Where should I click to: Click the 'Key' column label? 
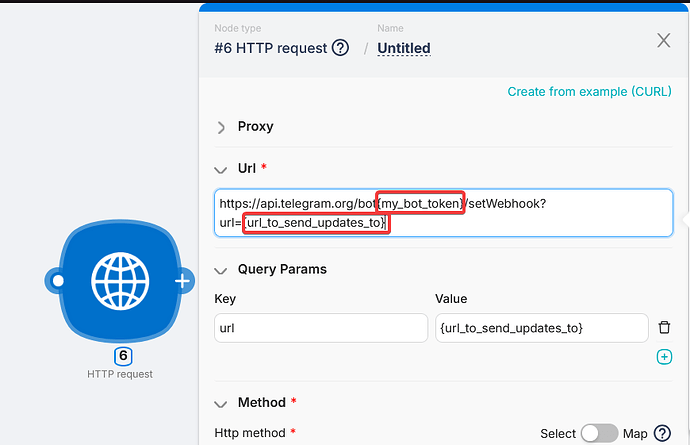[x=225, y=299]
